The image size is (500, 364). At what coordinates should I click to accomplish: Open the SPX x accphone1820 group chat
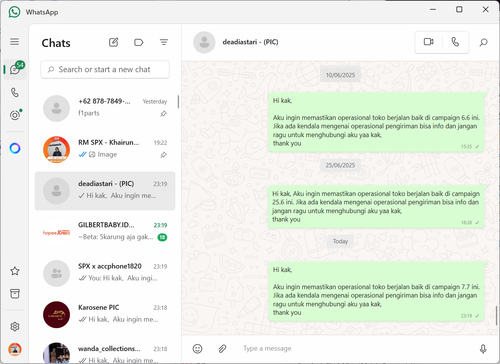coord(105,273)
